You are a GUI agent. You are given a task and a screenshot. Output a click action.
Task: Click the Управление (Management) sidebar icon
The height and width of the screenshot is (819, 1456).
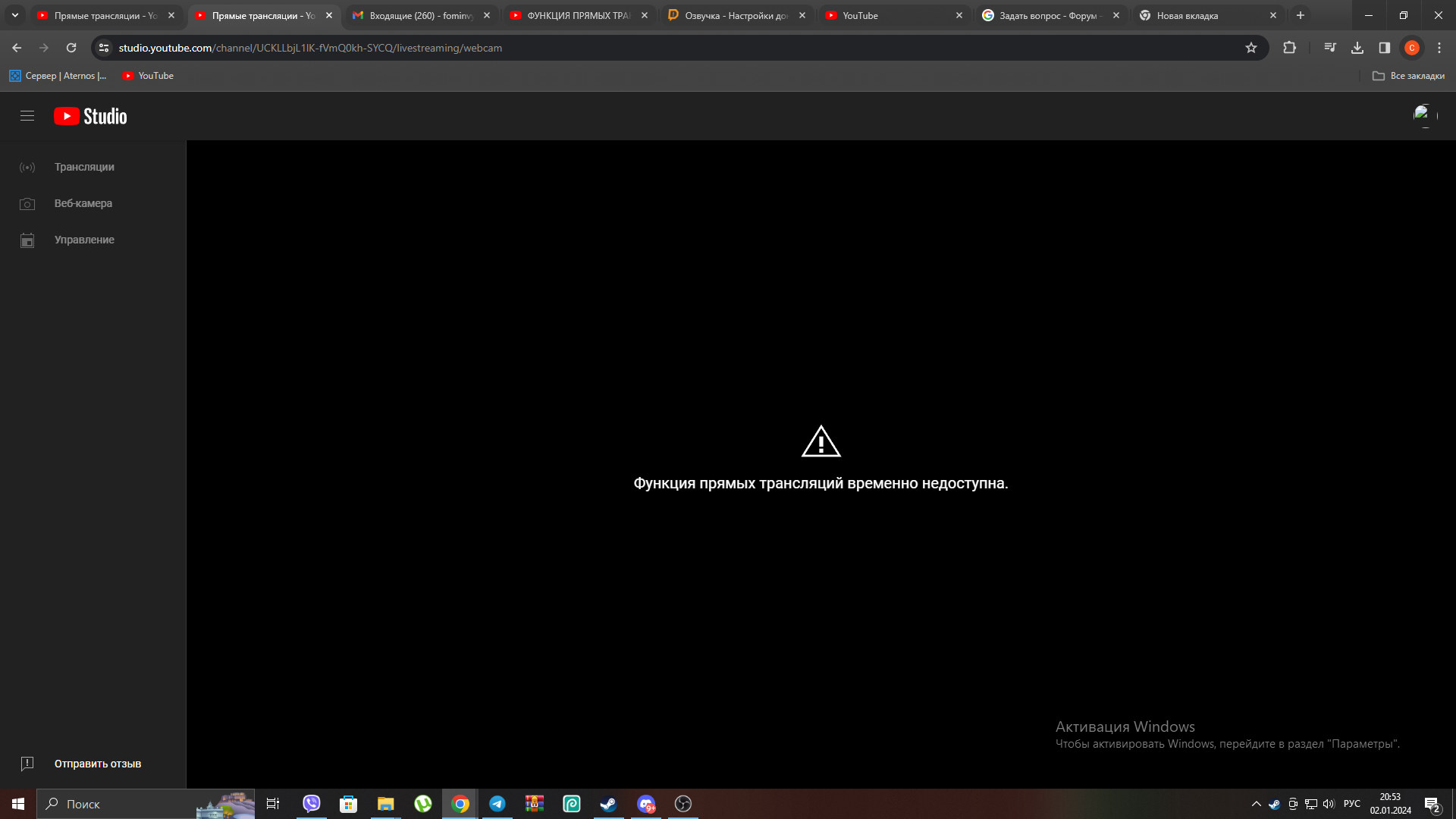pyautogui.click(x=27, y=240)
